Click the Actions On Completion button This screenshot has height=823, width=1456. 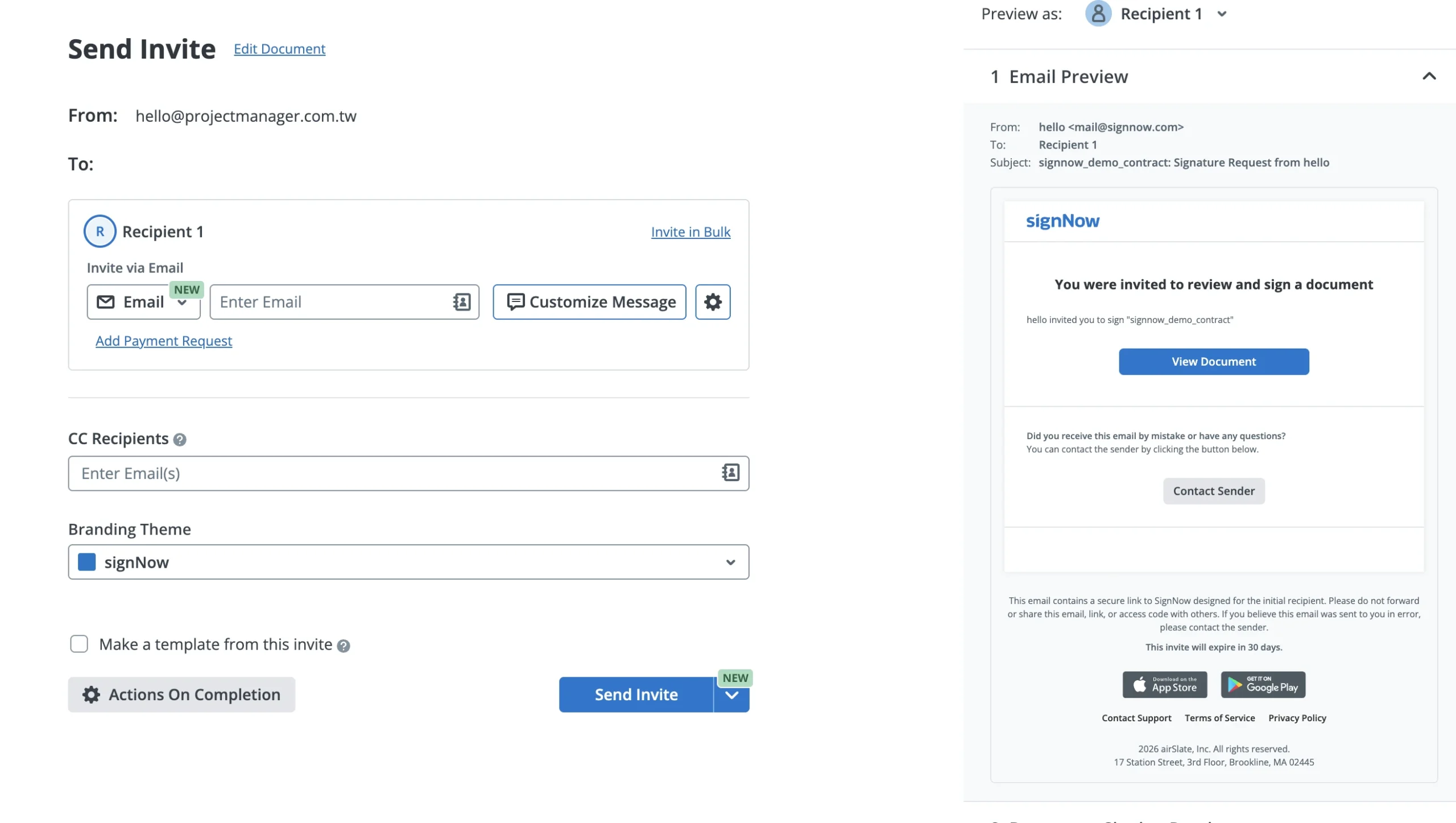181,694
